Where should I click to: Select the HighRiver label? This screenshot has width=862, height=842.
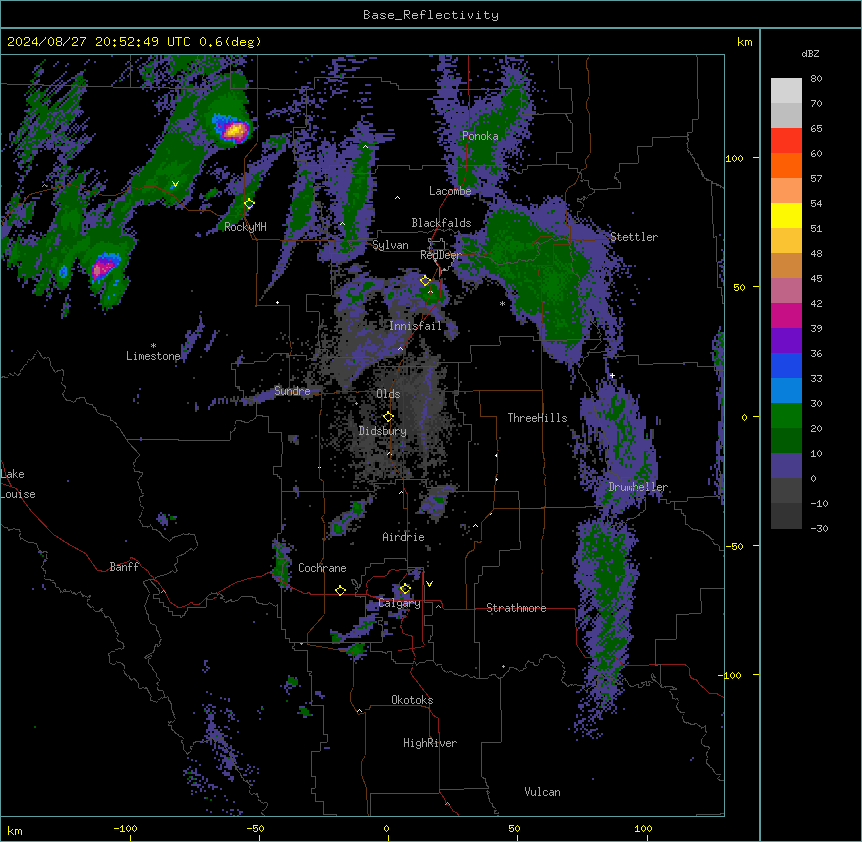click(430, 743)
